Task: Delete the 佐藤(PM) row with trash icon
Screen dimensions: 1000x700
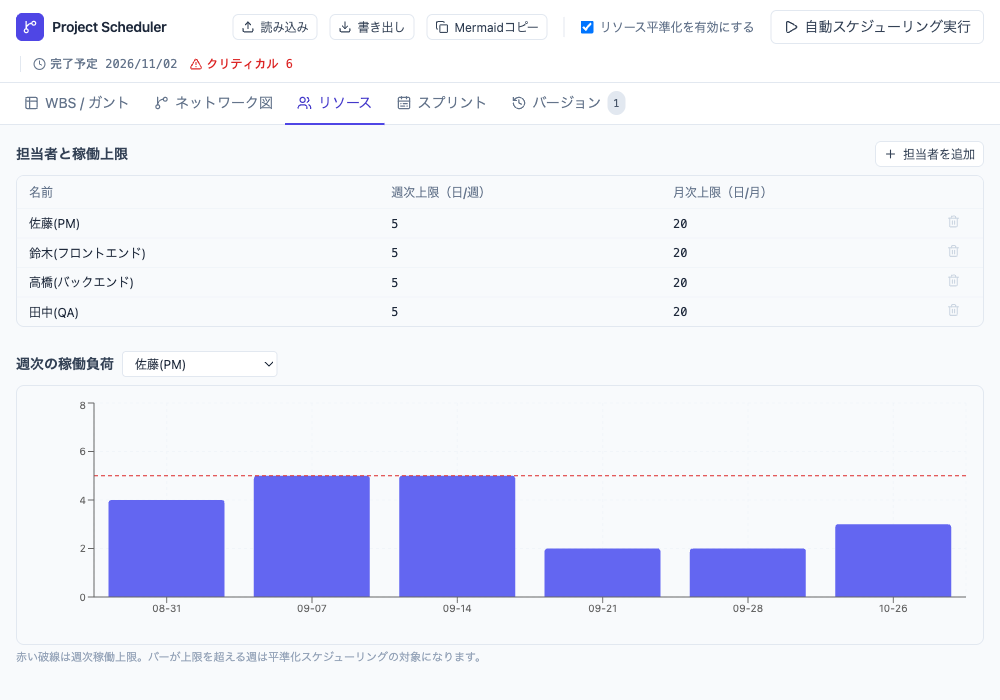Action: pos(953,222)
